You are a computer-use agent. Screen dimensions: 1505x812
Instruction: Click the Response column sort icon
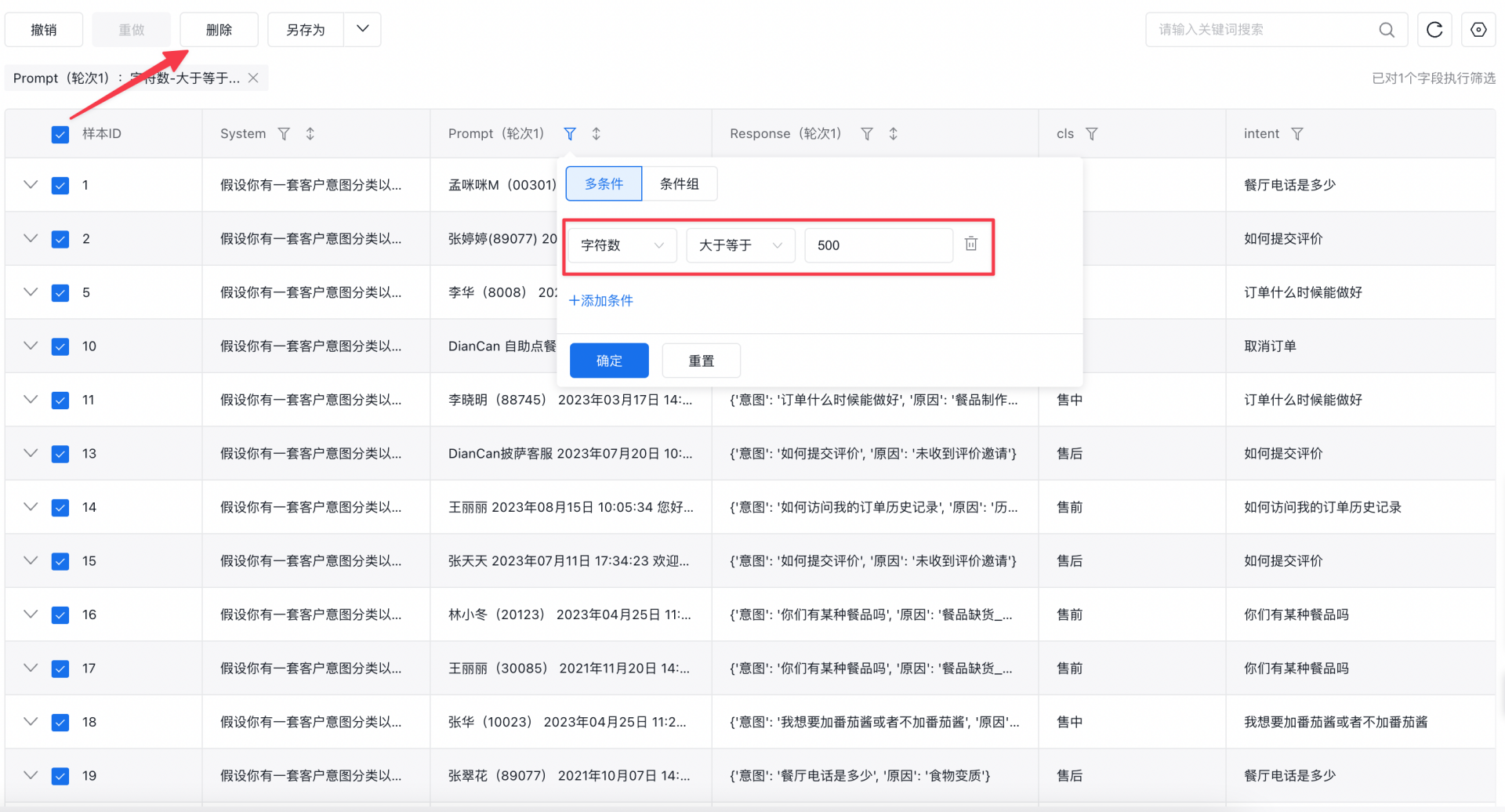pos(894,134)
